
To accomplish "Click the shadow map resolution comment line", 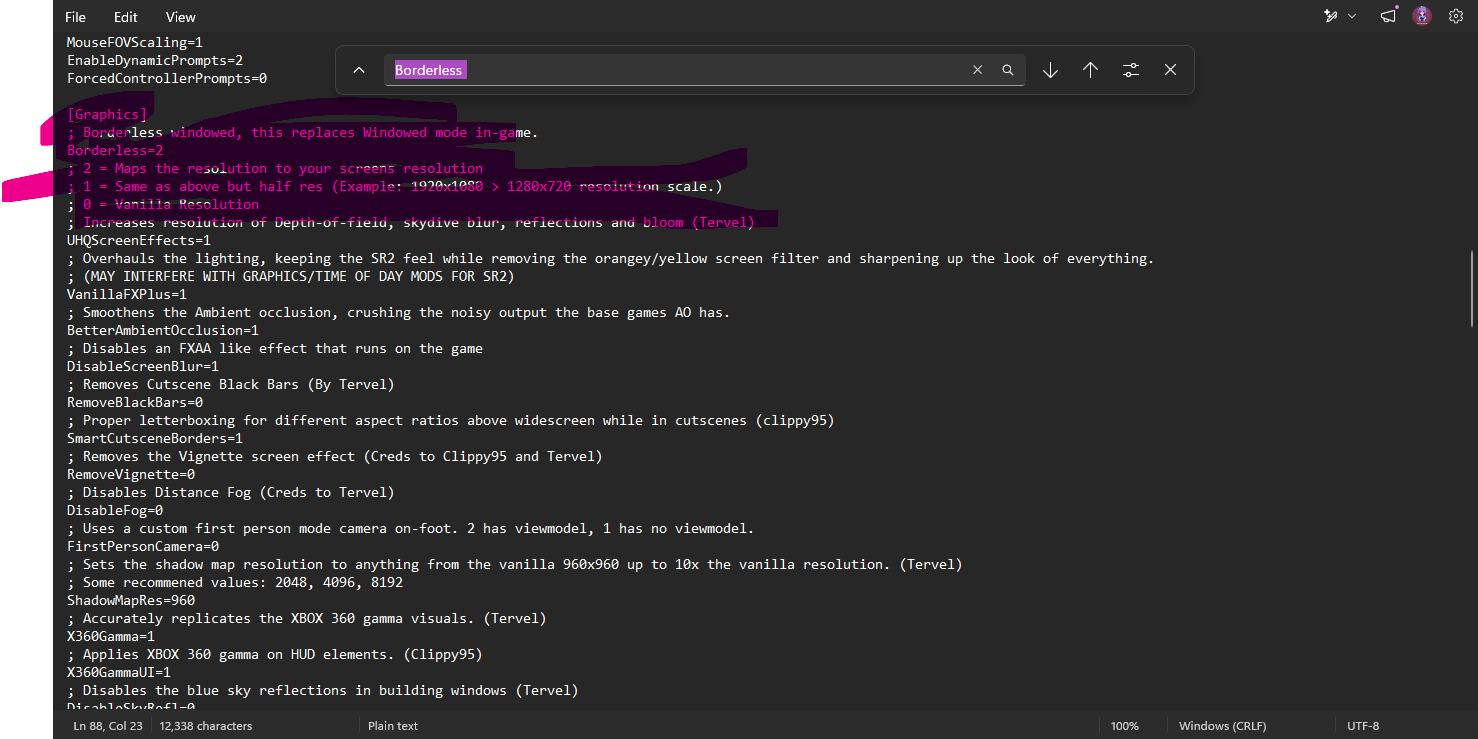I will 515,564.
